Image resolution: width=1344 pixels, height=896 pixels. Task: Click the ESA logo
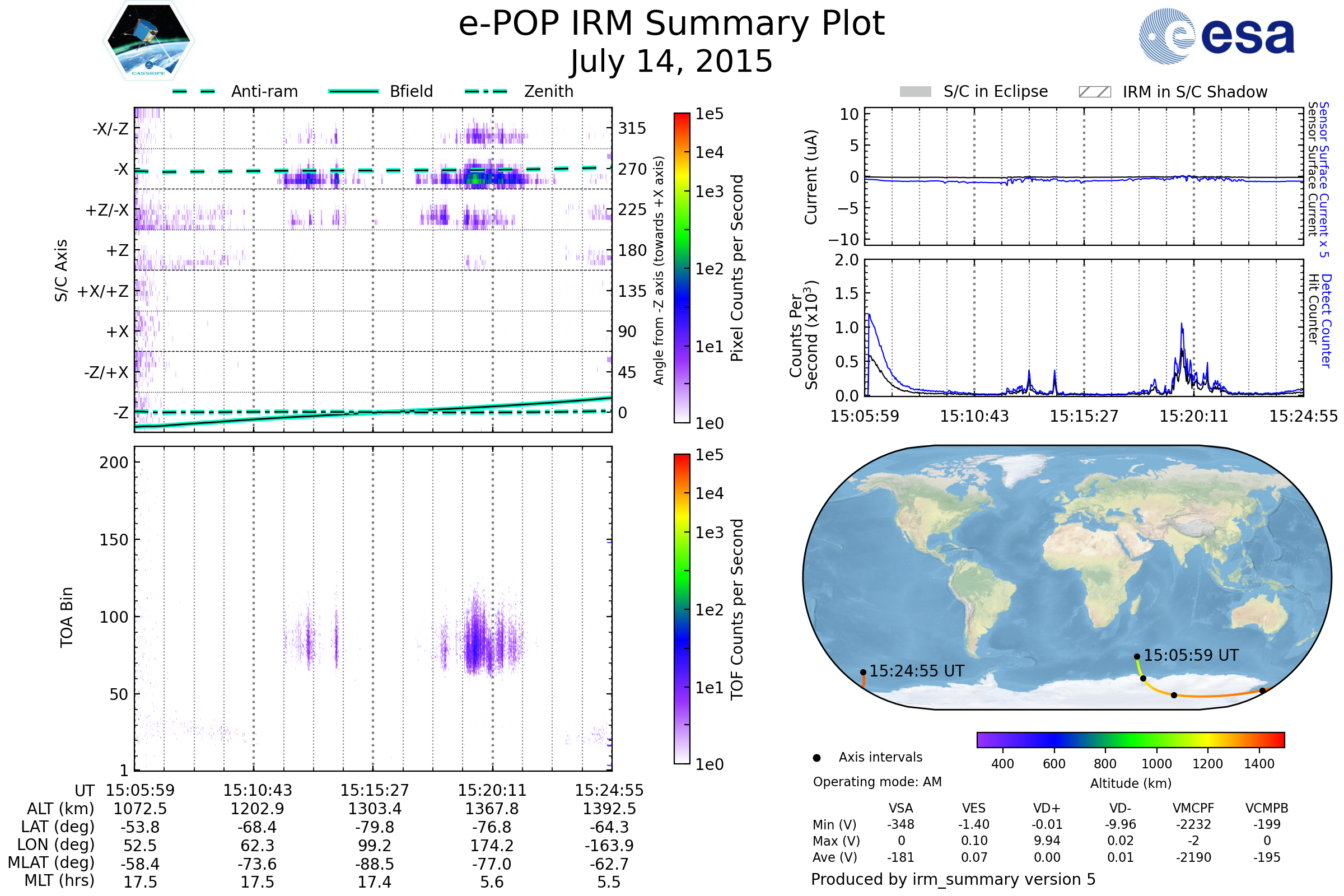[1216, 36]
